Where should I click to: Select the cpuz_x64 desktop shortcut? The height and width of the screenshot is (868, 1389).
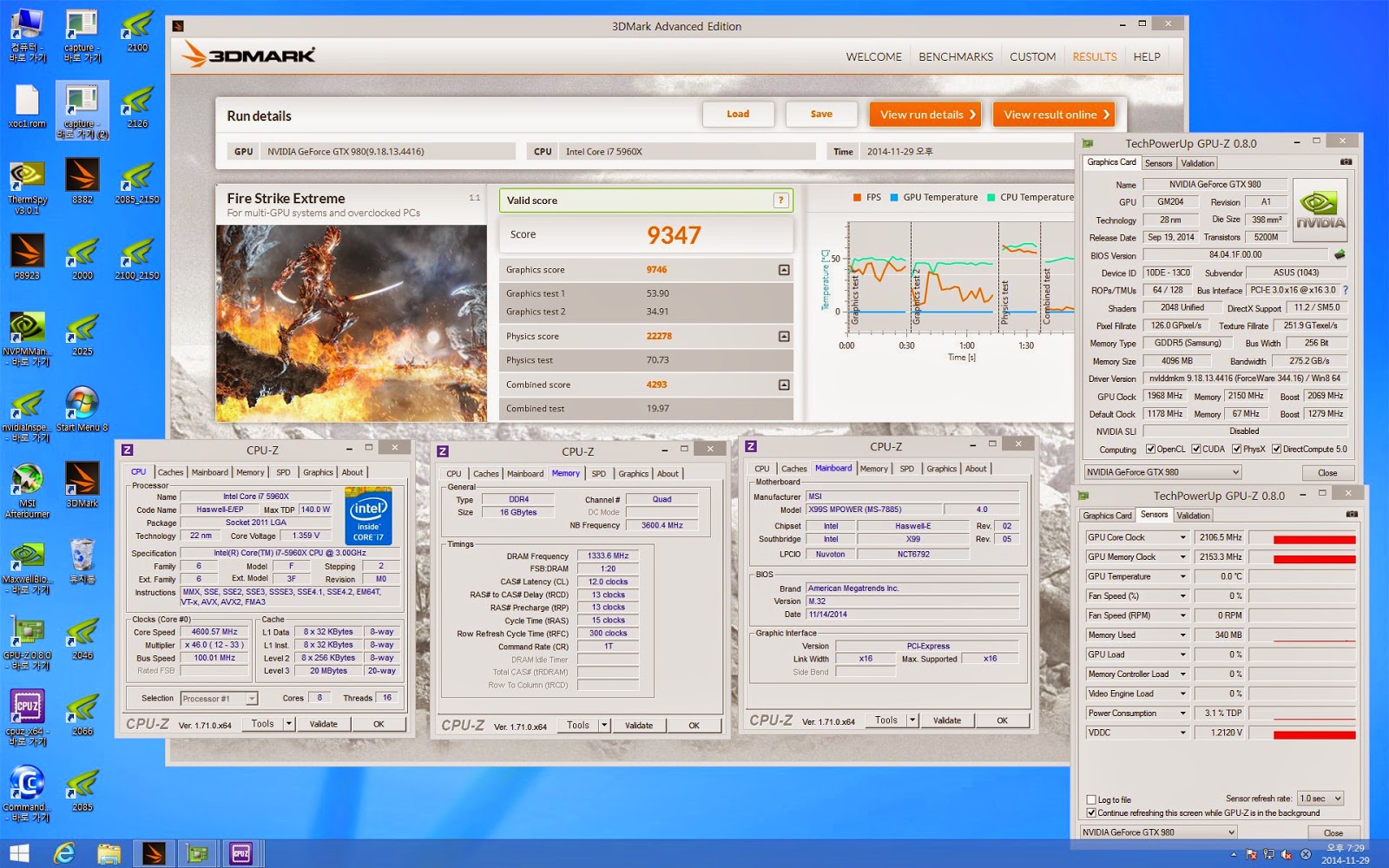[x=27, y=719]
